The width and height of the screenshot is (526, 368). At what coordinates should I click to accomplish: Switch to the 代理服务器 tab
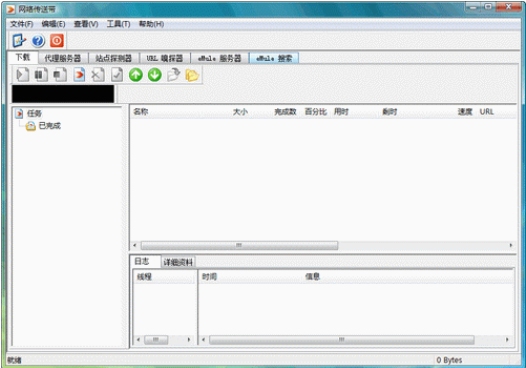pos(63,58)
